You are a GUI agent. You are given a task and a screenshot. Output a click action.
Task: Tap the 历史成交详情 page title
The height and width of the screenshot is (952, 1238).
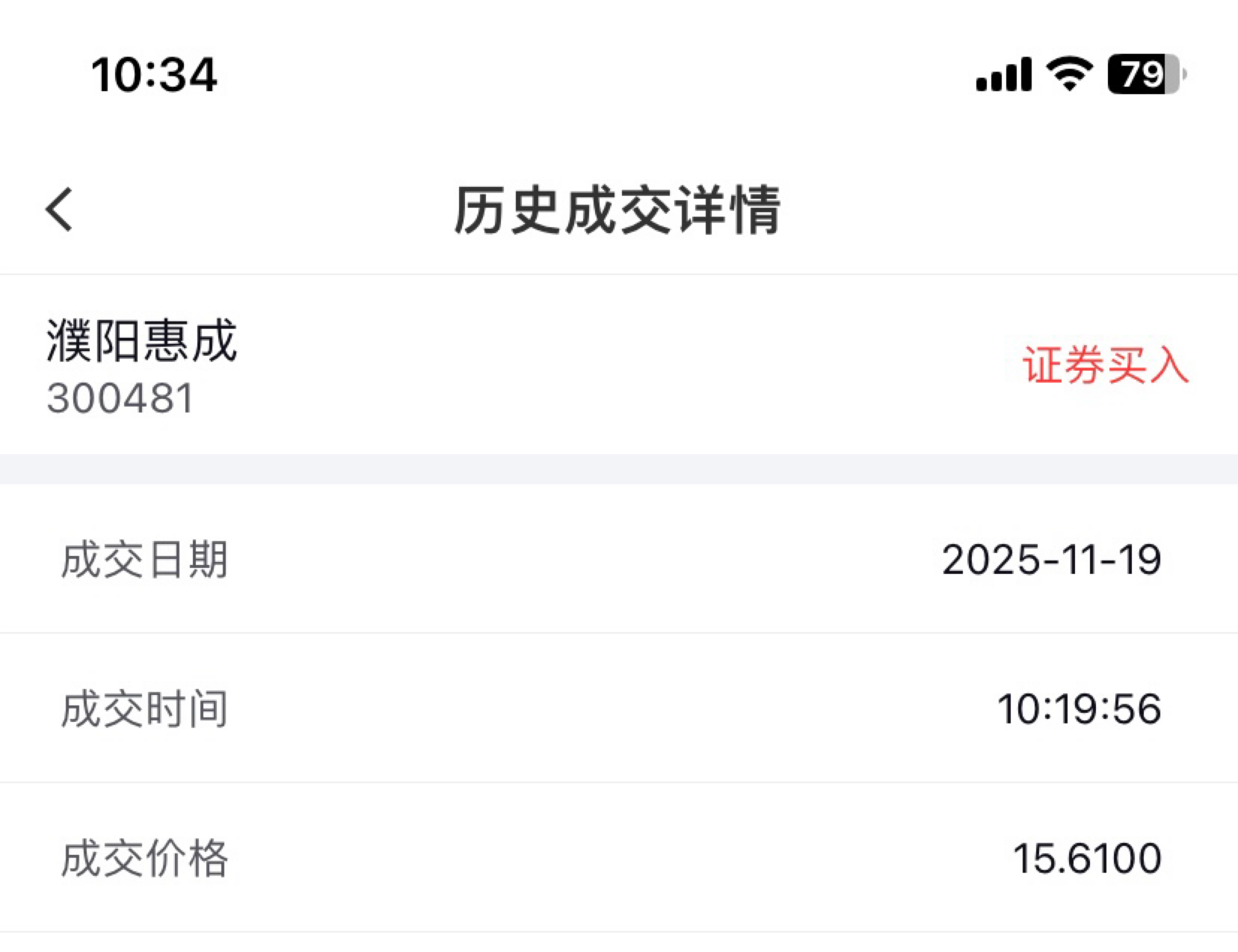[x=618, y=210]
